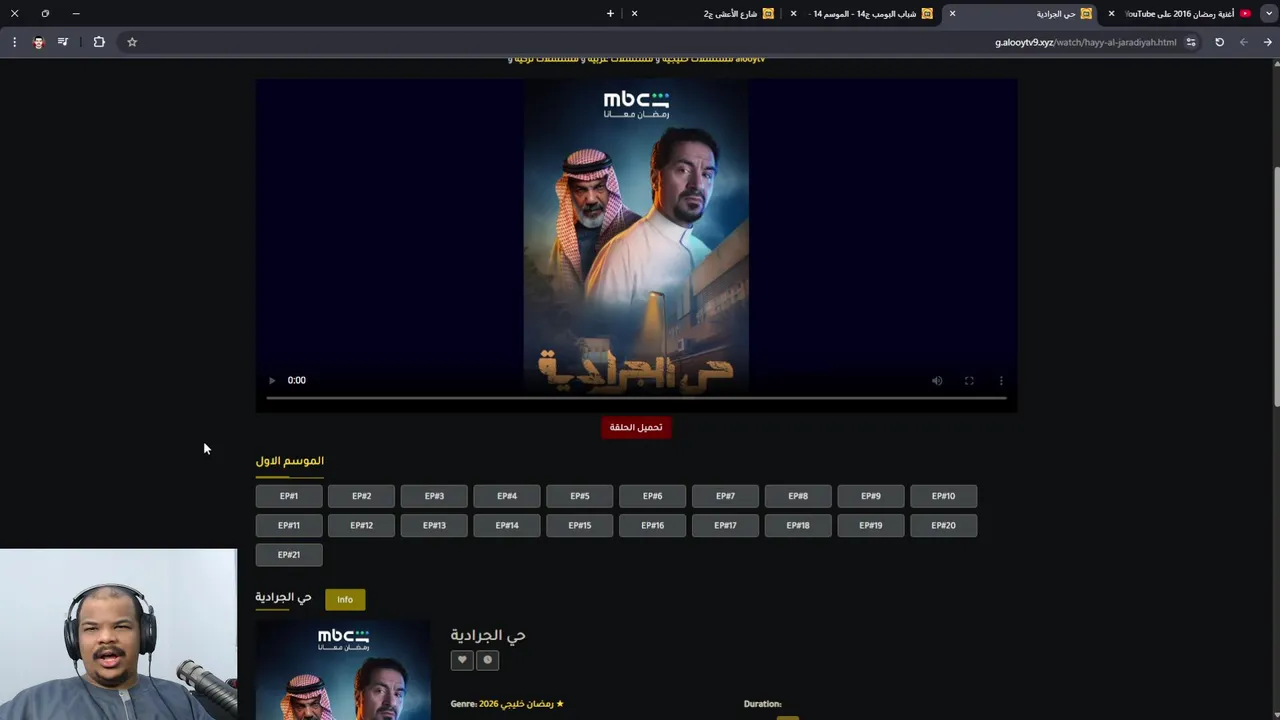The height and width of the screenshot is (720, 1280).
Task: Select episode EP#4
Action: 507,496
